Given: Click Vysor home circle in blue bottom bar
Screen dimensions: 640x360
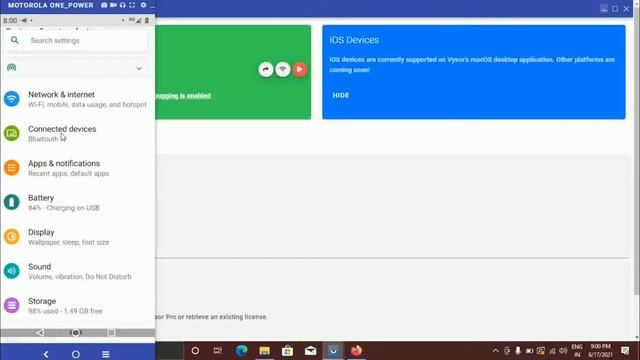Looking at the screenshot, I should 76,354.
